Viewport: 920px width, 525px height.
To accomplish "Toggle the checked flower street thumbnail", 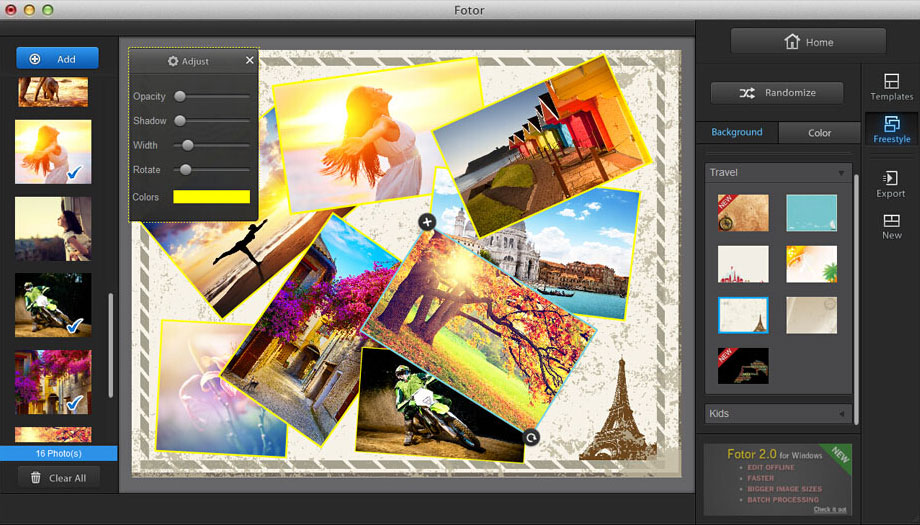I will tap(53, 382).
